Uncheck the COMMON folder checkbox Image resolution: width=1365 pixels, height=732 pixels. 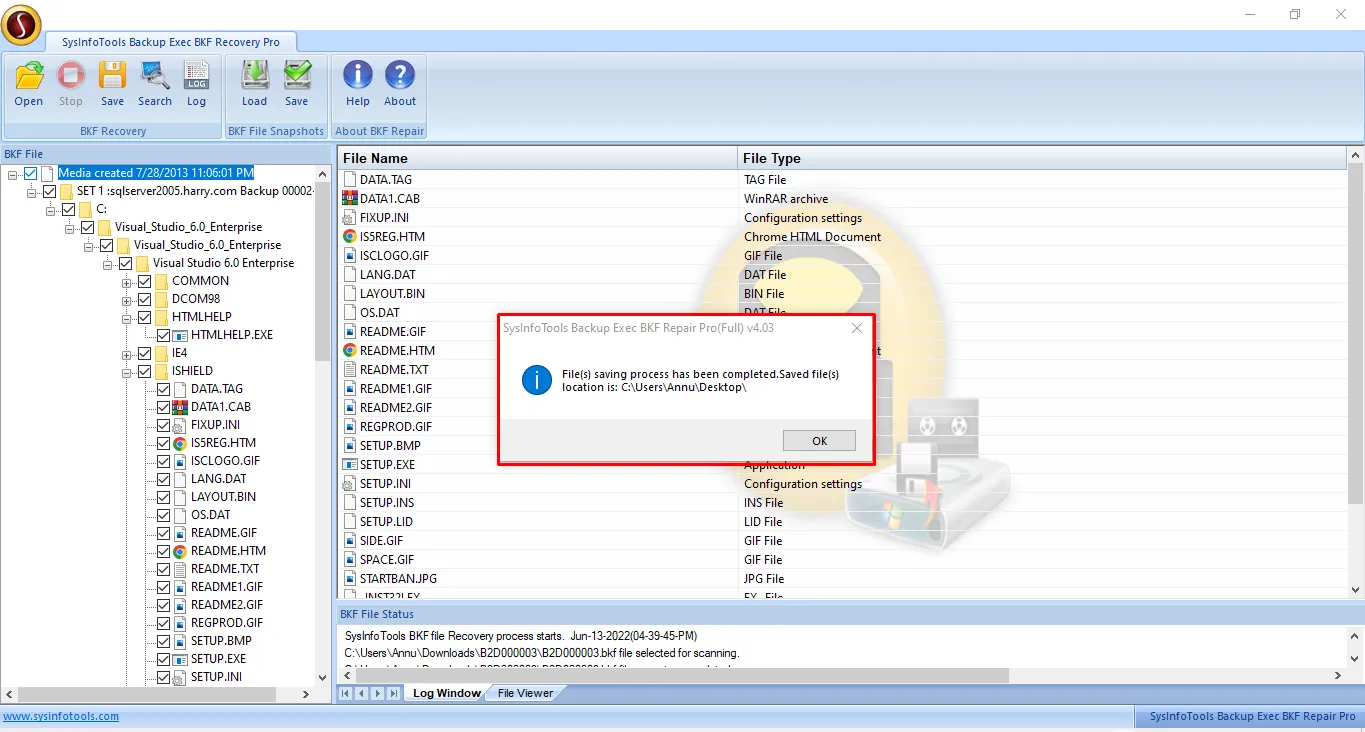point(144,281)
